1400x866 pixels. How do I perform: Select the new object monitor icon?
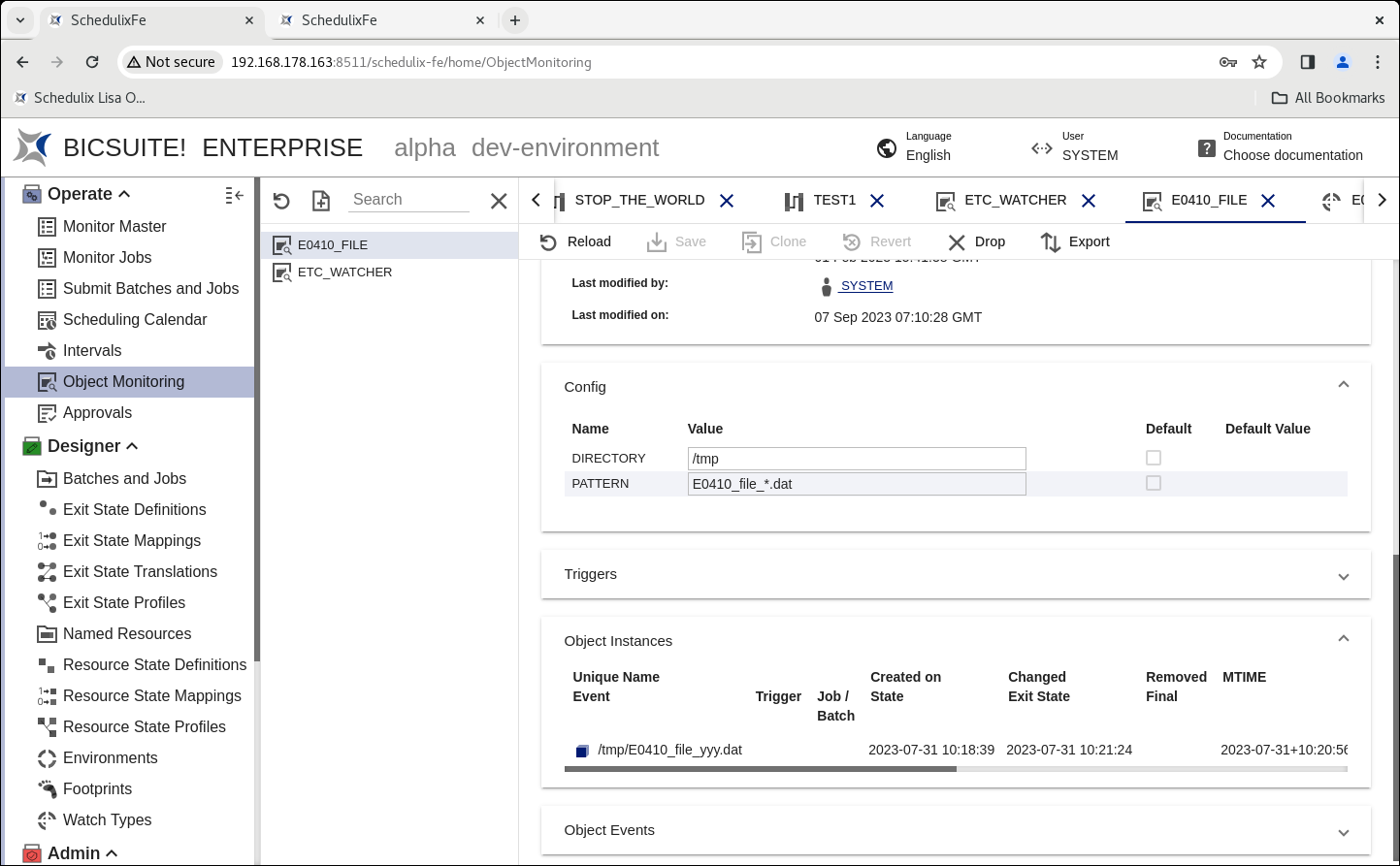[x=320, y=200]
